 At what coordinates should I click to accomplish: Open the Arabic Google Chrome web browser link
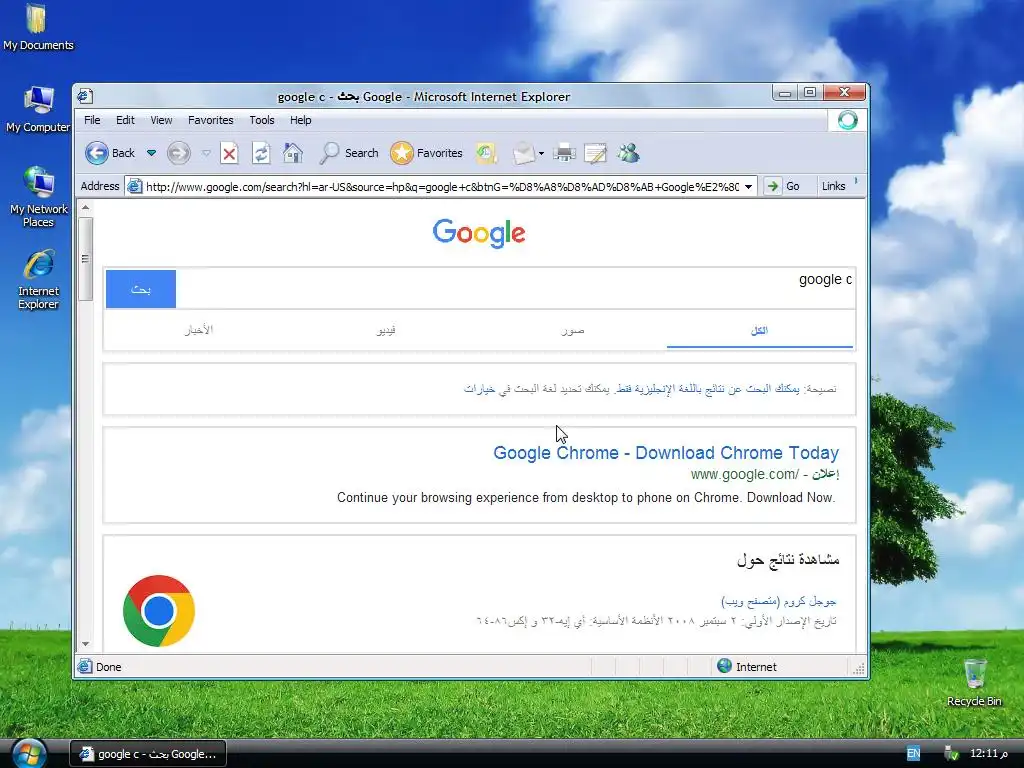pos(779,601)
